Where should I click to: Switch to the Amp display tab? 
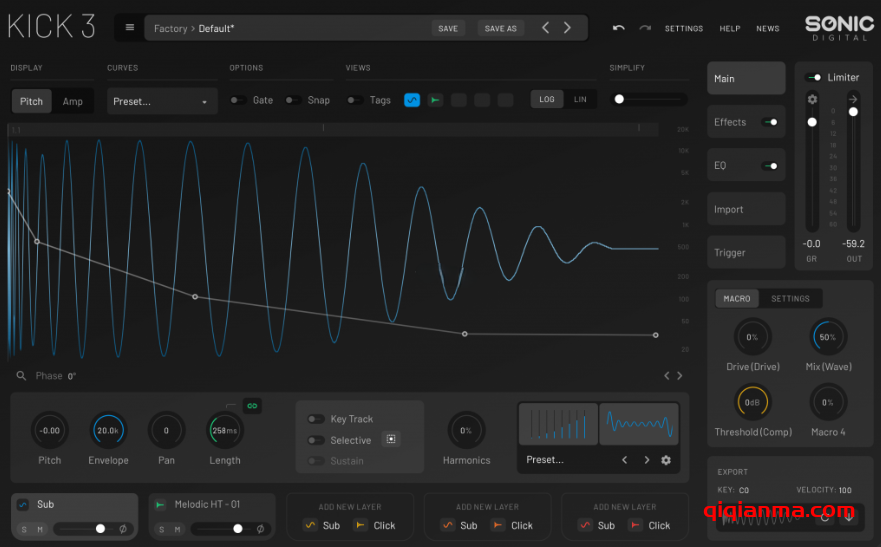click(x=73, y=101)
